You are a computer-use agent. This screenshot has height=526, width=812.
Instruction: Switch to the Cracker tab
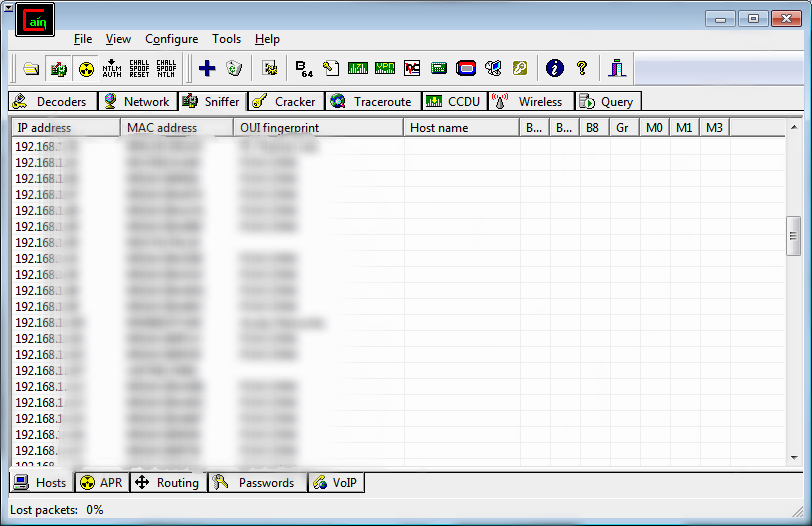[x=285, y=101]
